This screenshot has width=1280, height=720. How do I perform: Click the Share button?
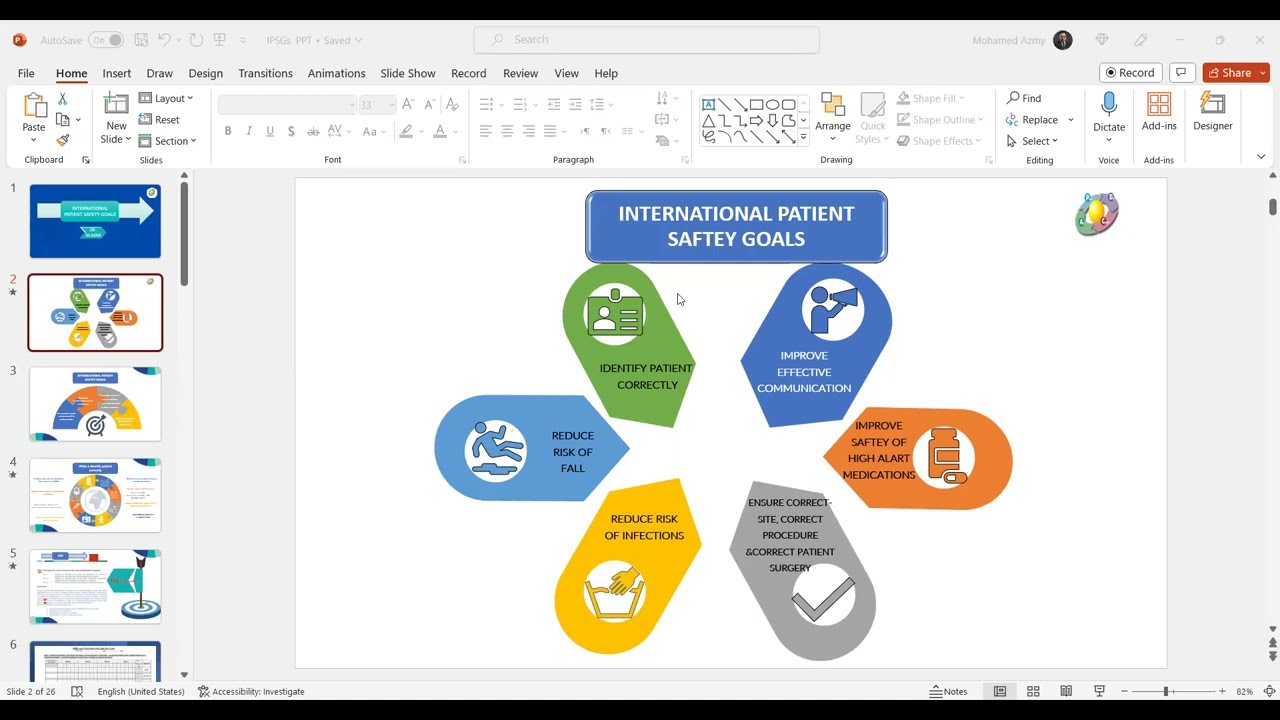(x=1236, y=73)
